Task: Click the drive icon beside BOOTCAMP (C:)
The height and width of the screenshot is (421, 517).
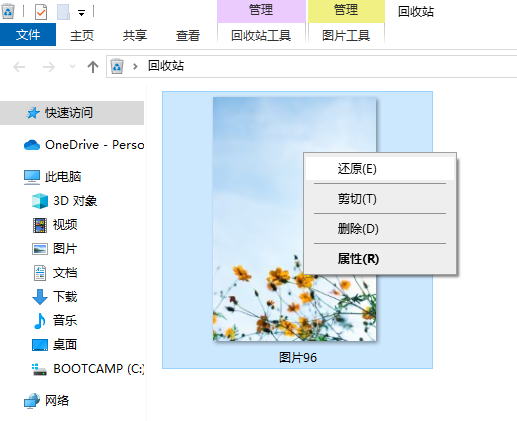Action: coord(39,369)
